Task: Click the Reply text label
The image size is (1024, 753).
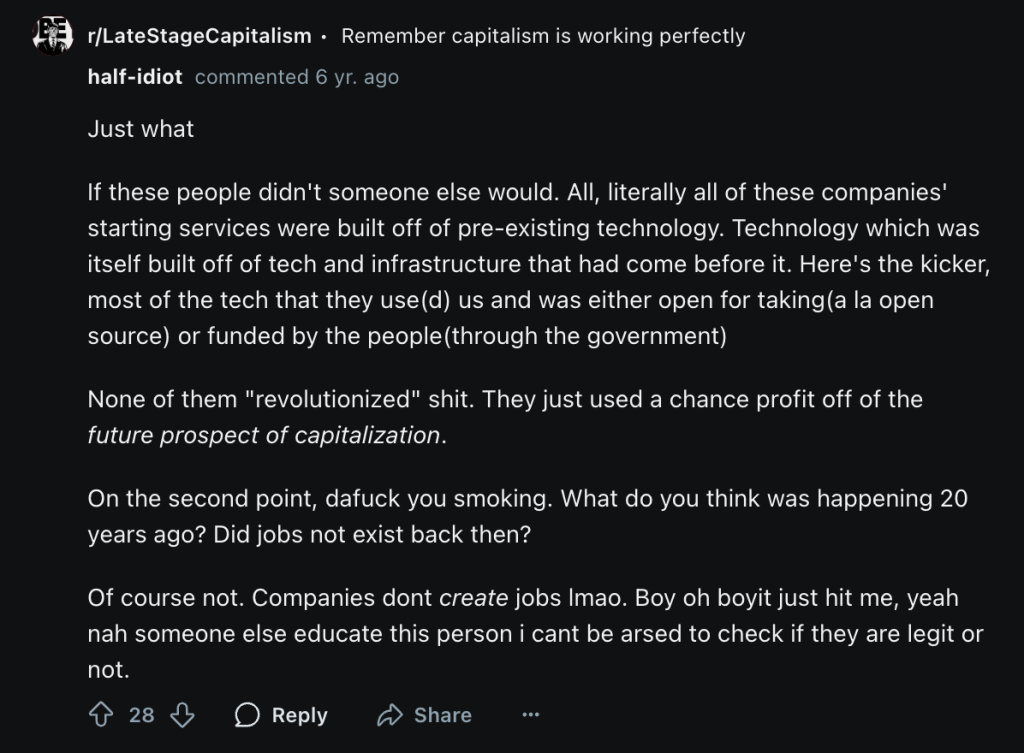Action: click(x=299, y=715)
